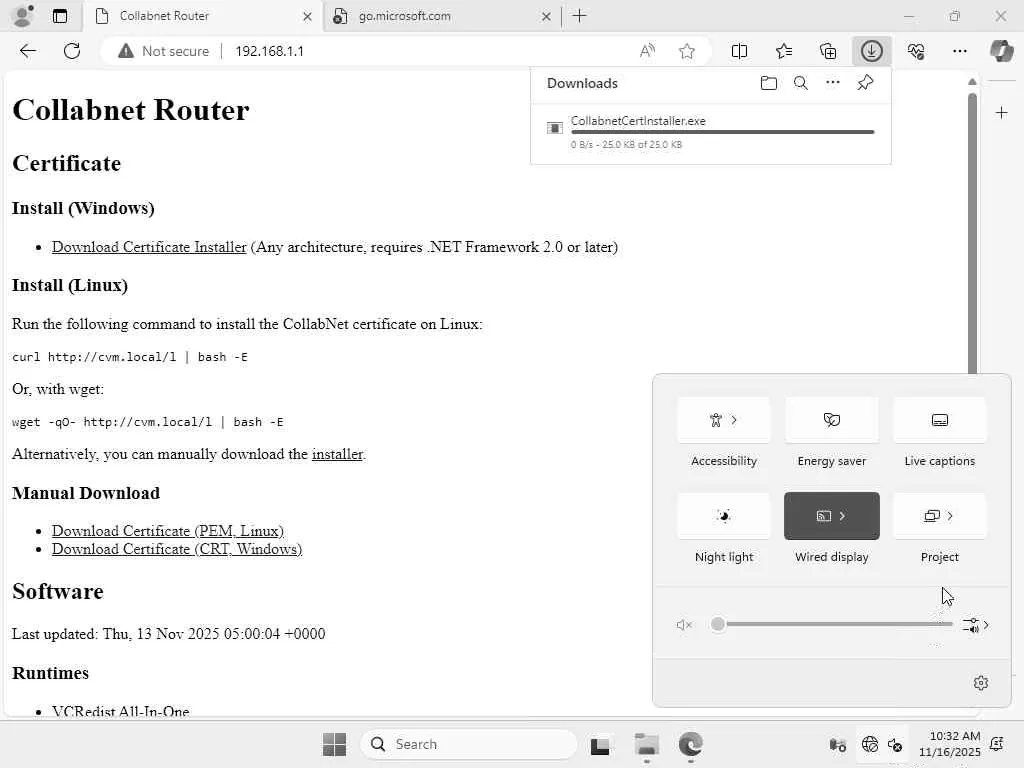1024x768 pixels.
Task: Toggle Wired display quick setting
Action: (x=831, y=516)
